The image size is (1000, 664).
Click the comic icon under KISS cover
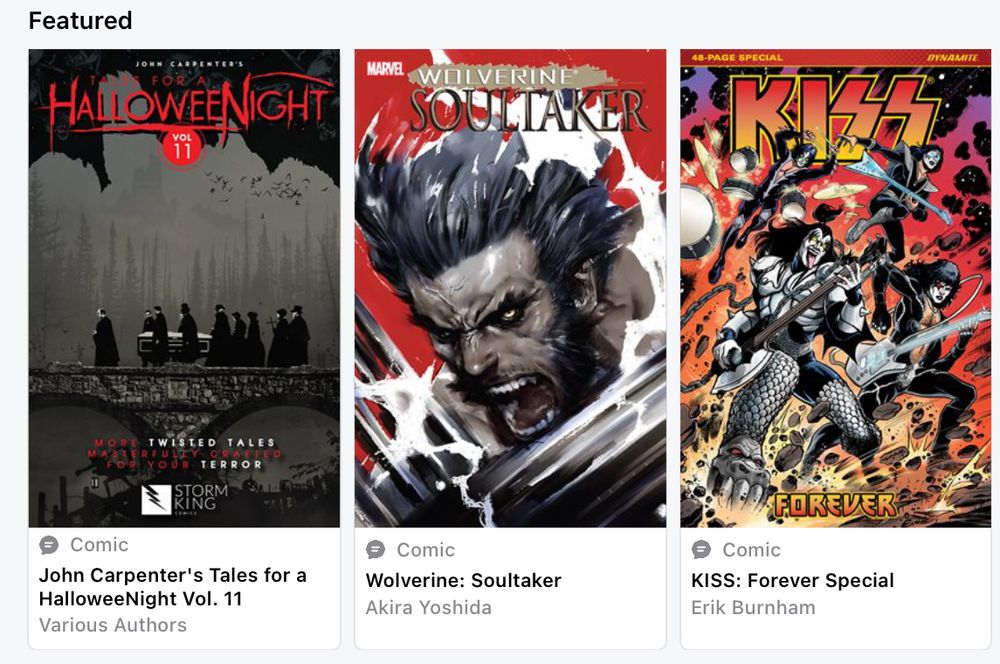click(702, 549)
